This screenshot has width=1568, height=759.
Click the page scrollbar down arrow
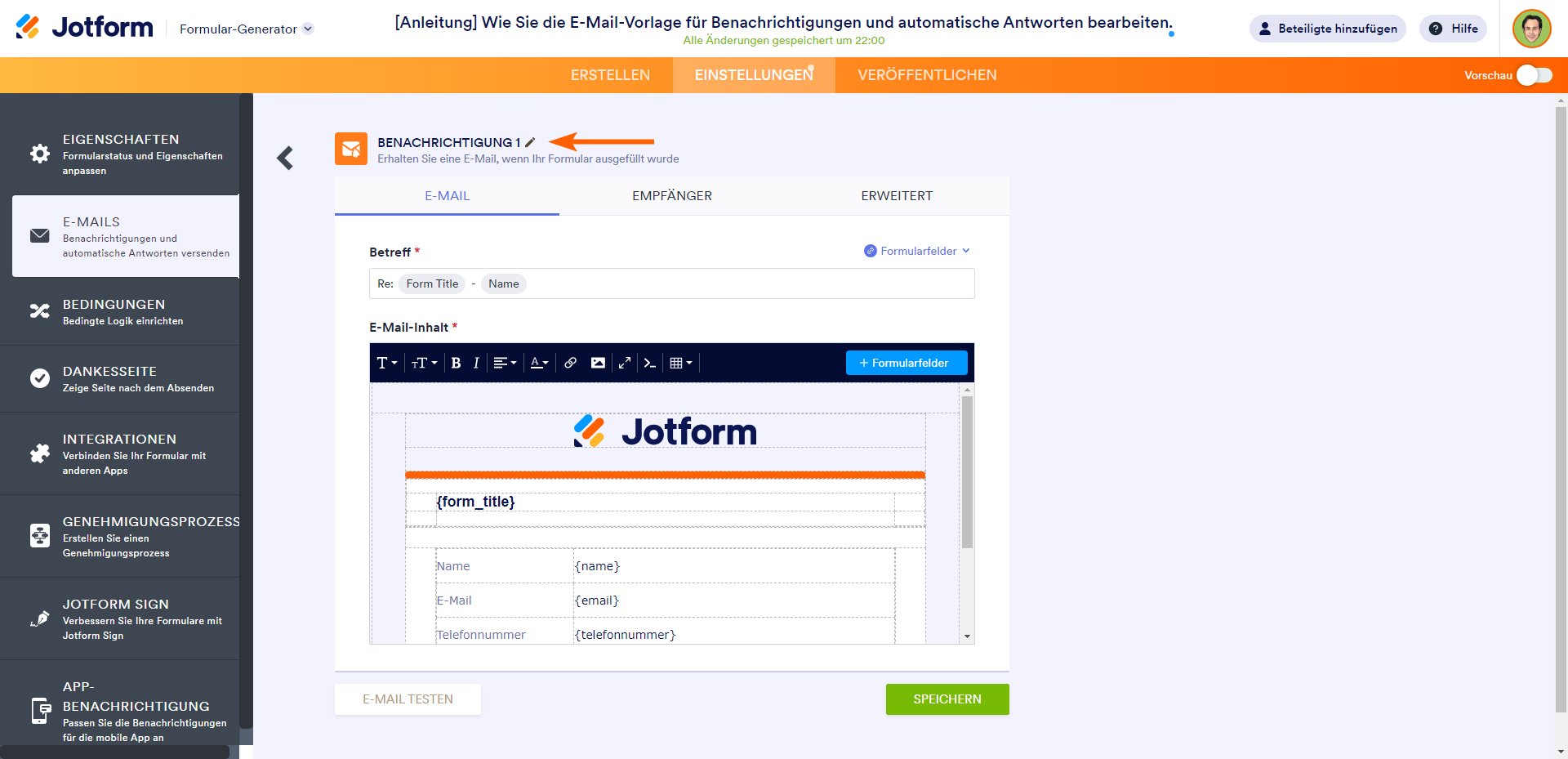tap(1561, 752)
